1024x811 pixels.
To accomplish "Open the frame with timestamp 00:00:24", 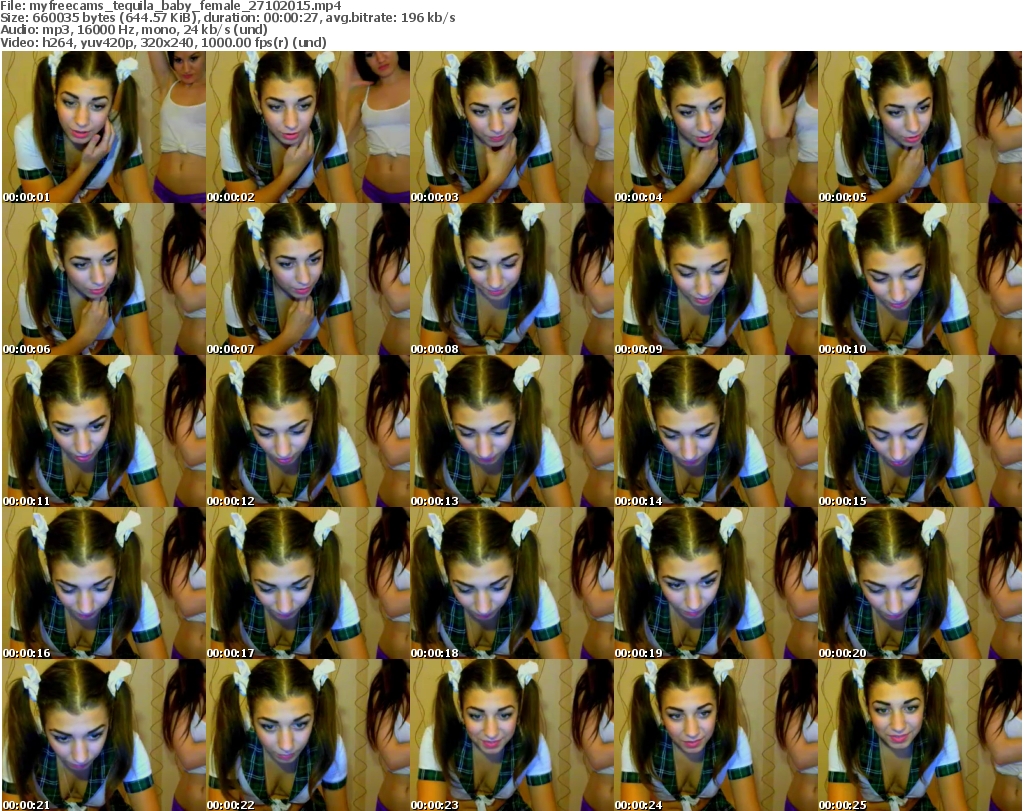I will tap(716, 735).
